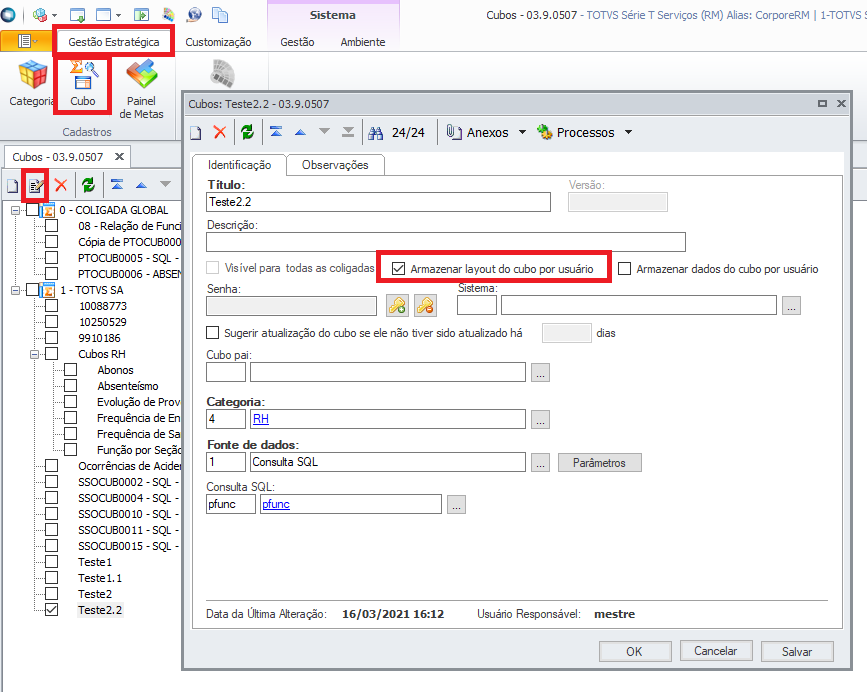Click into the Título field containing Teste2.2
This screenshot has width=867, height=692.
[x=378, y=202]
